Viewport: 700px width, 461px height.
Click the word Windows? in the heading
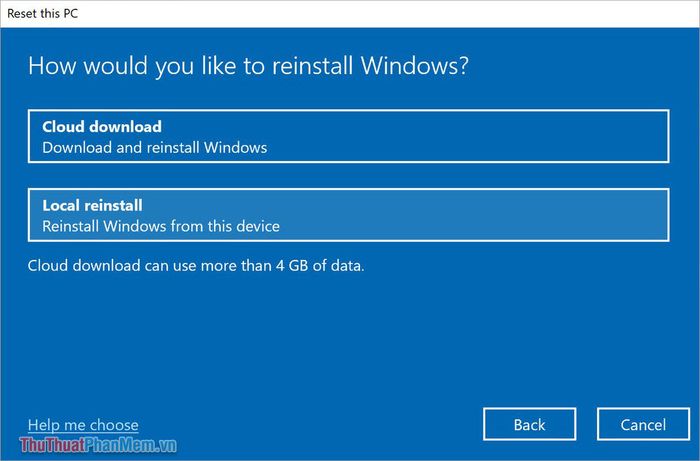[x=415, y=66]
